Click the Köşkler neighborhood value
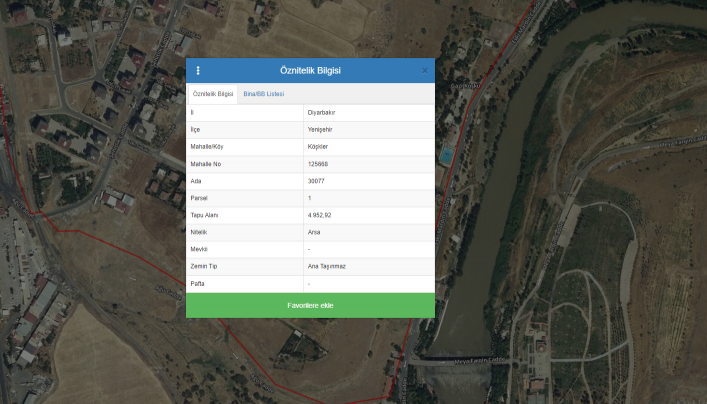Image resolution: width=707 pixels, height=404 pixels. (x=318, y=147)
